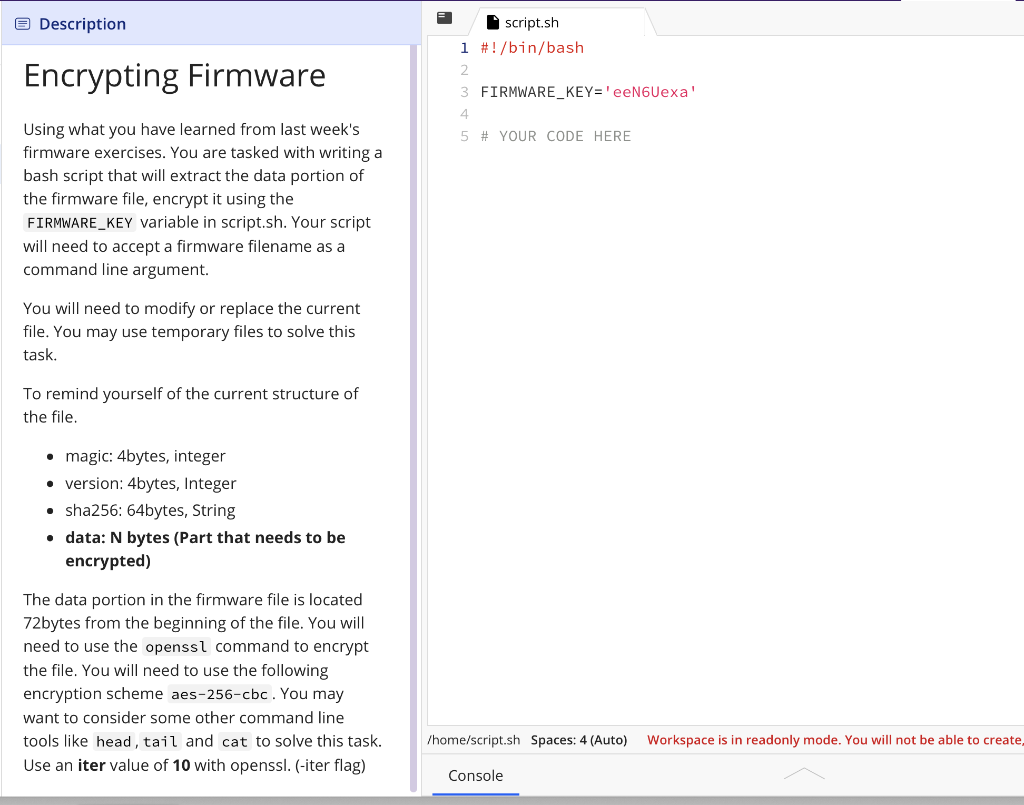Click the readonly mode warning message
The height and width of the screenshot is (805, 1024).
pyautogui.click(x=830, y=740)
